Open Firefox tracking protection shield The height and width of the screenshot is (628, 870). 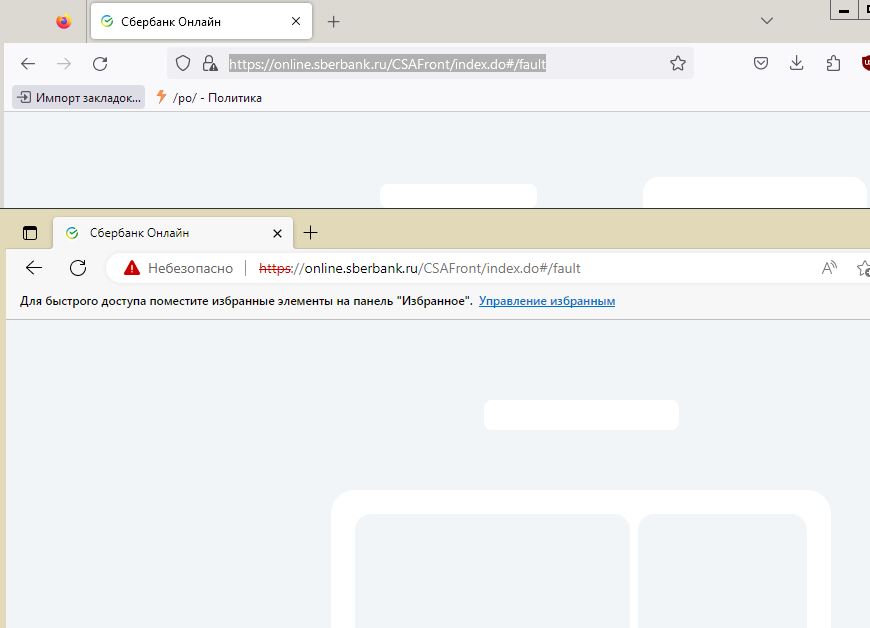(183, 63)
